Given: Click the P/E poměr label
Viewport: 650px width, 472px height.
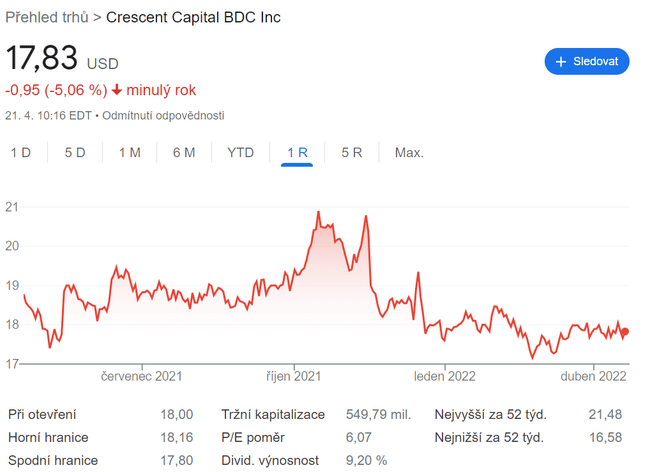Looking at the screenshot, I should click(x=252, y=438).
